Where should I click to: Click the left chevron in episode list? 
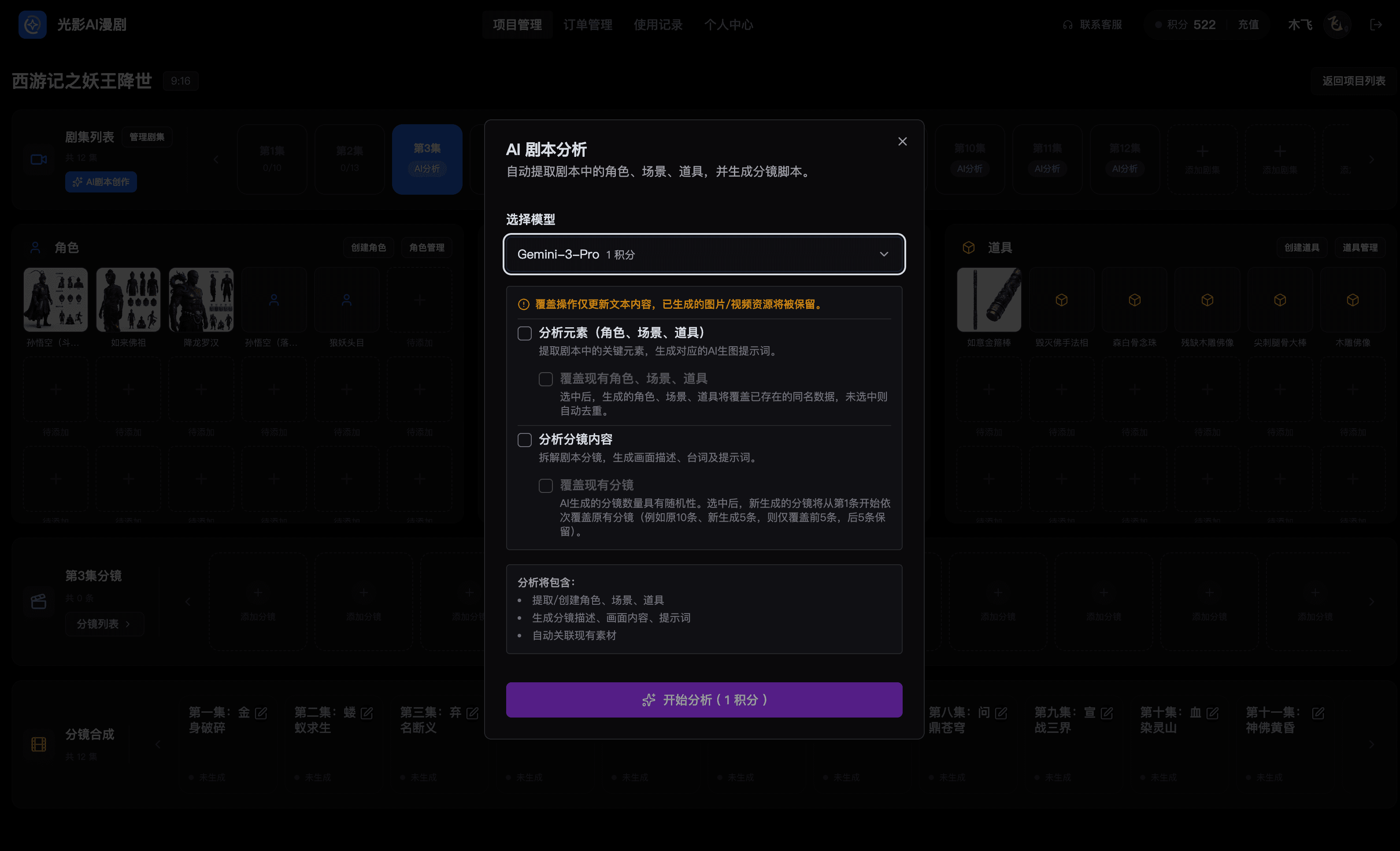pos(216,159)
